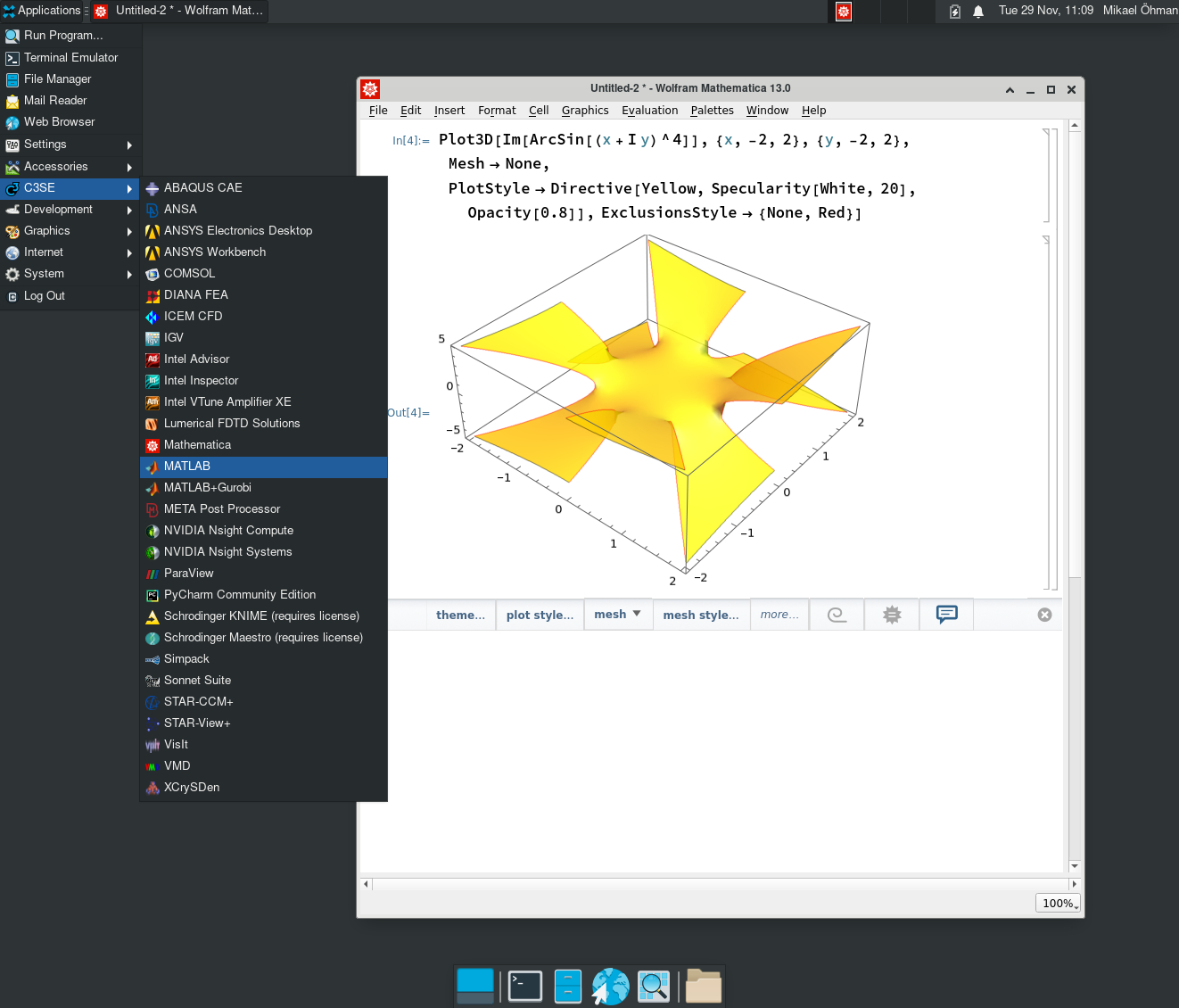Expand the Settings submenu
Image resolution: width=1179 pixels, height=1008 pixels.
coord(70,145)
